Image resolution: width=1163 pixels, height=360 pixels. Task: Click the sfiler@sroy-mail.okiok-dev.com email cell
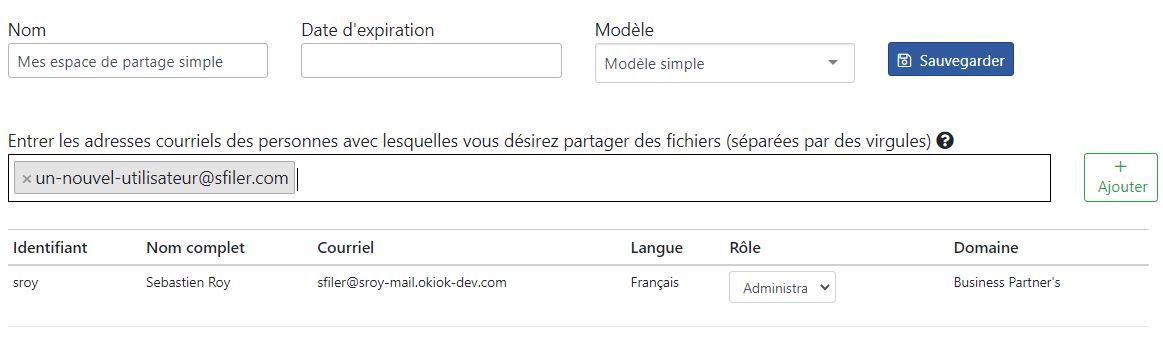pos(412,283)
